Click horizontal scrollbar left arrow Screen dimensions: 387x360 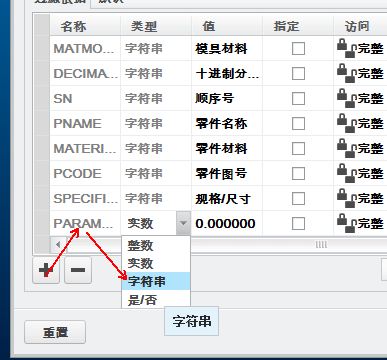(x=58, y=245)
